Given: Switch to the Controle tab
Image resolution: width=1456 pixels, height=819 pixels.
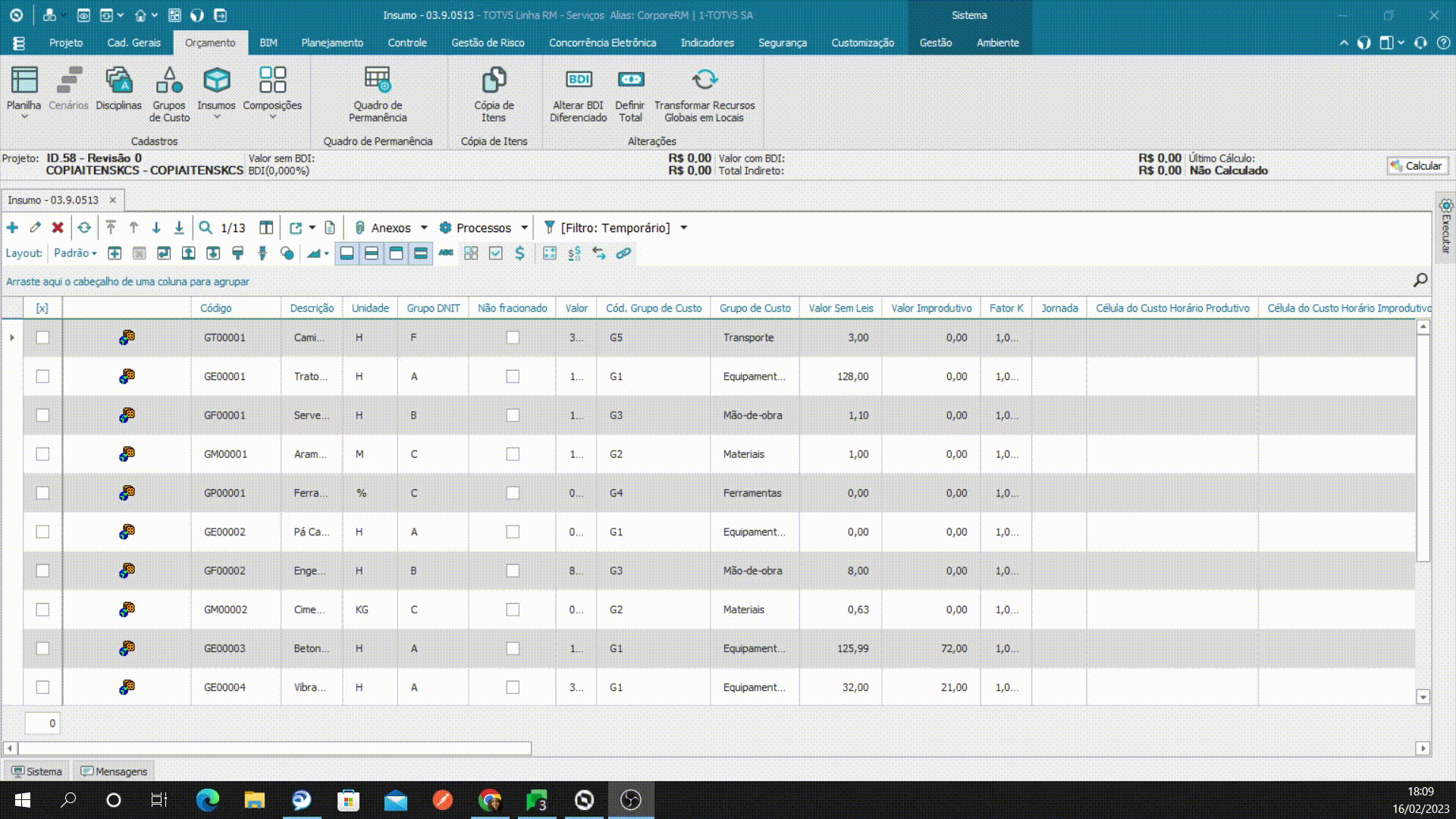Looking at the screenshot, I should (x=407, y=42).
